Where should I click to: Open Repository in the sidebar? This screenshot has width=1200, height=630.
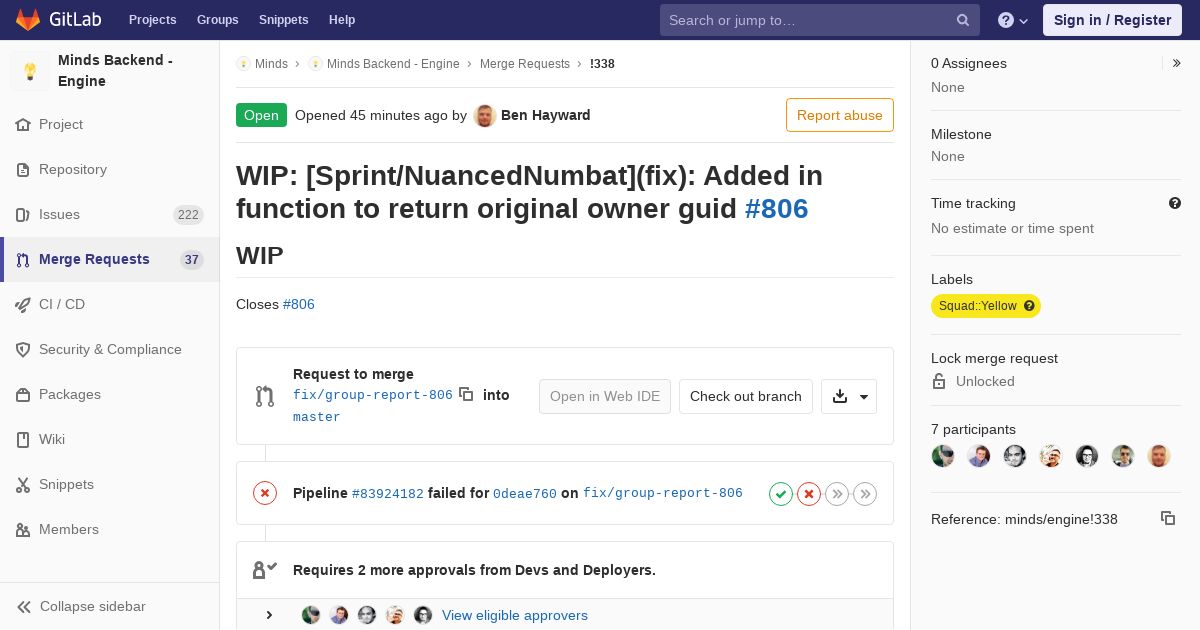point(110,169)
